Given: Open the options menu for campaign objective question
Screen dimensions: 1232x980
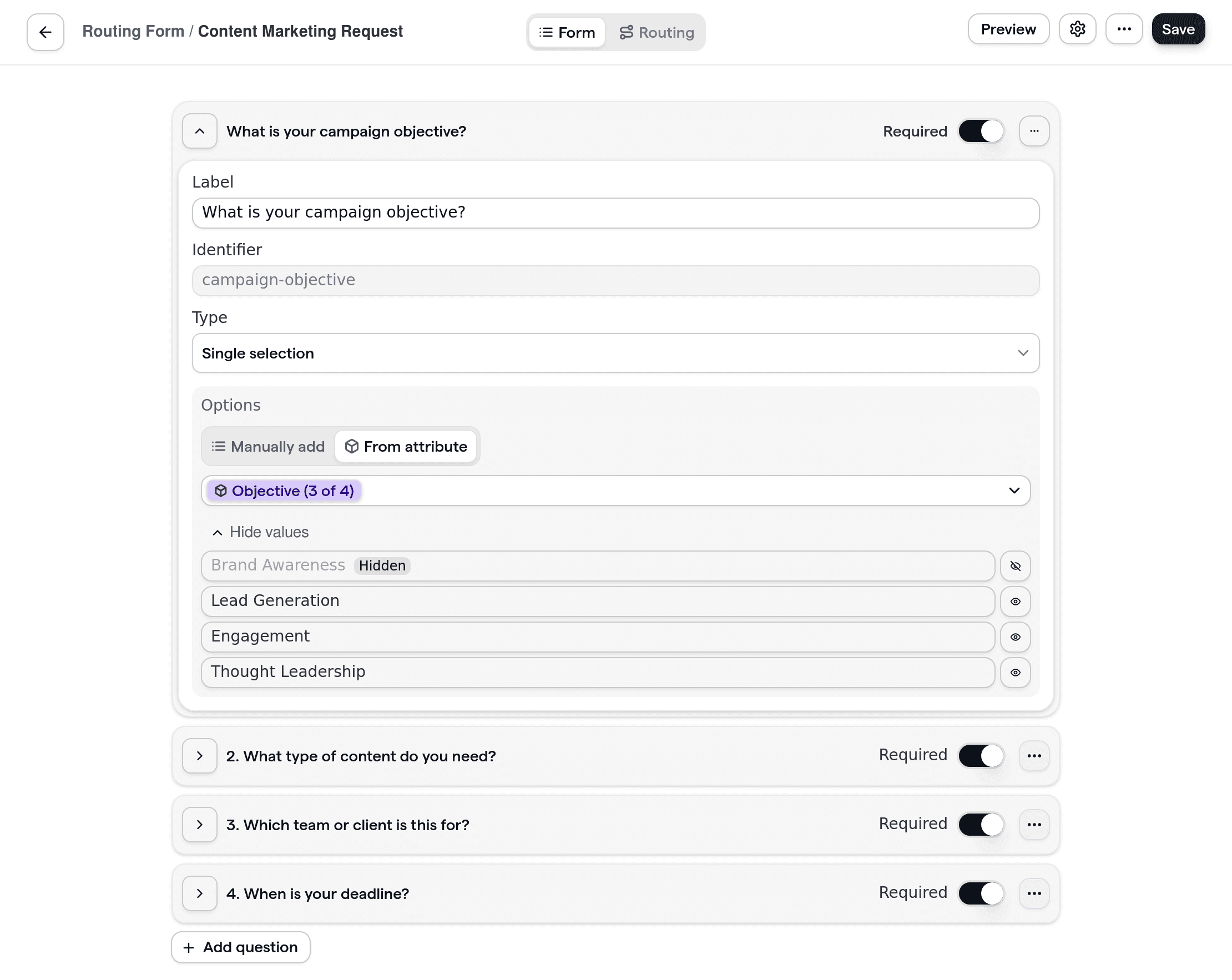Looking at the screenshot, I should tap(1034, 131).
